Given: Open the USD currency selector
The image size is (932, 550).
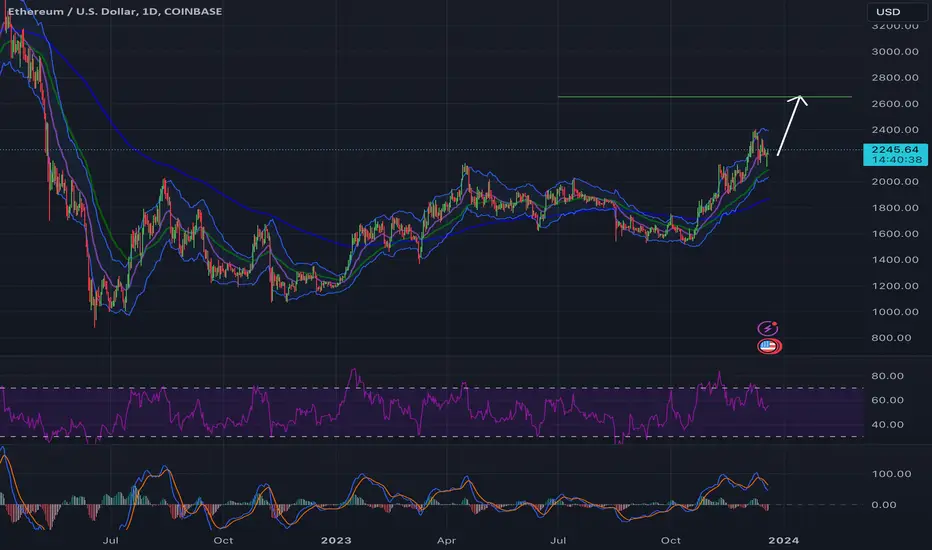Looking at the screenshot, I should click(896, 12).
